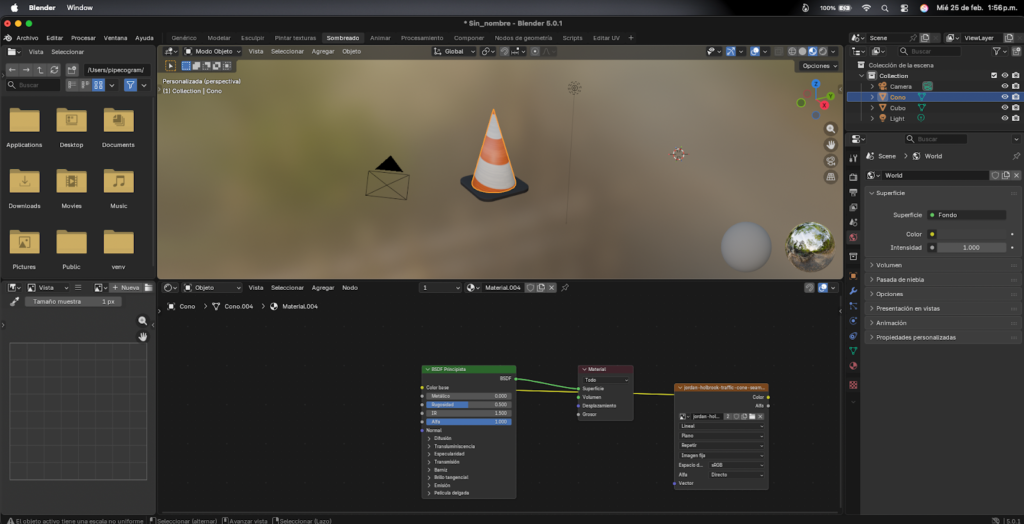Pin the properties editor with pin icon
The image size is (1024, 524).
click(x=1016, y=156)
